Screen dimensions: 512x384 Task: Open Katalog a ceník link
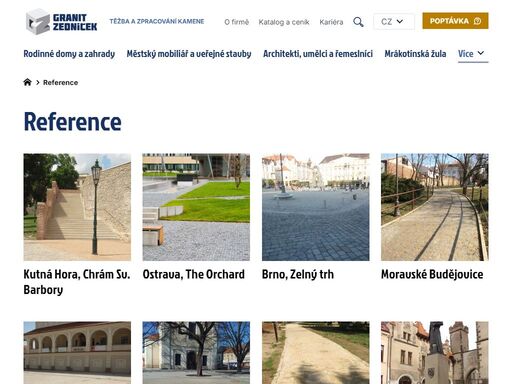click(284, 22)
